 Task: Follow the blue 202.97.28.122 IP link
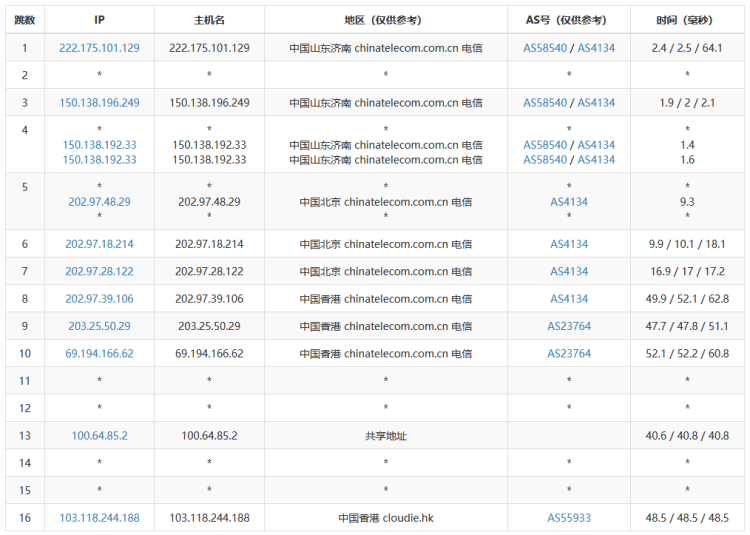click(99, 271)
